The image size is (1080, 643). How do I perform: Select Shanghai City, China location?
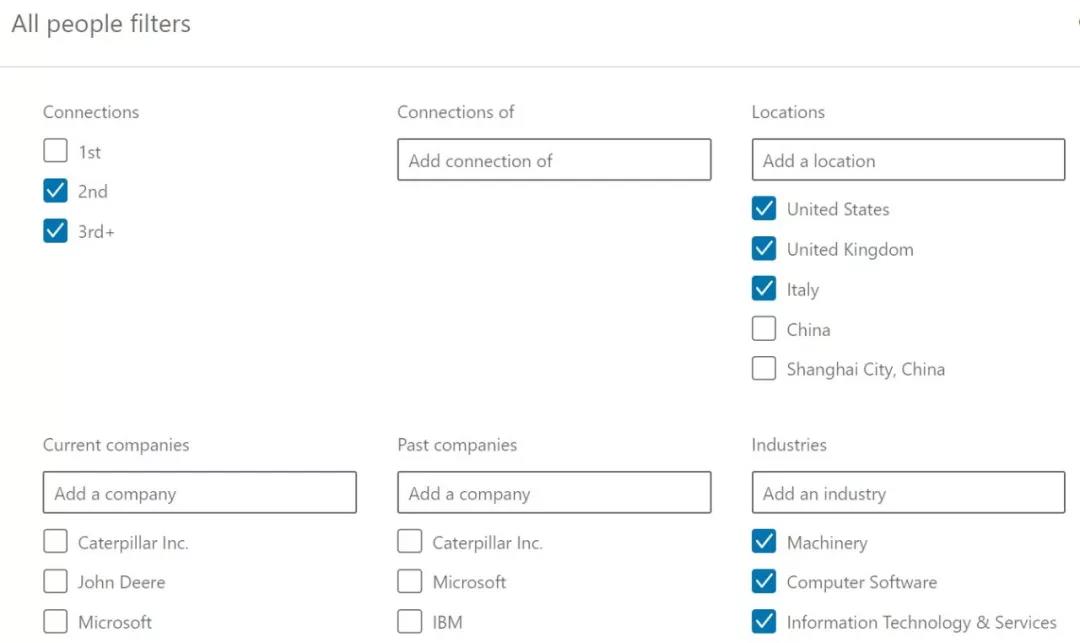tap(764, 369)
